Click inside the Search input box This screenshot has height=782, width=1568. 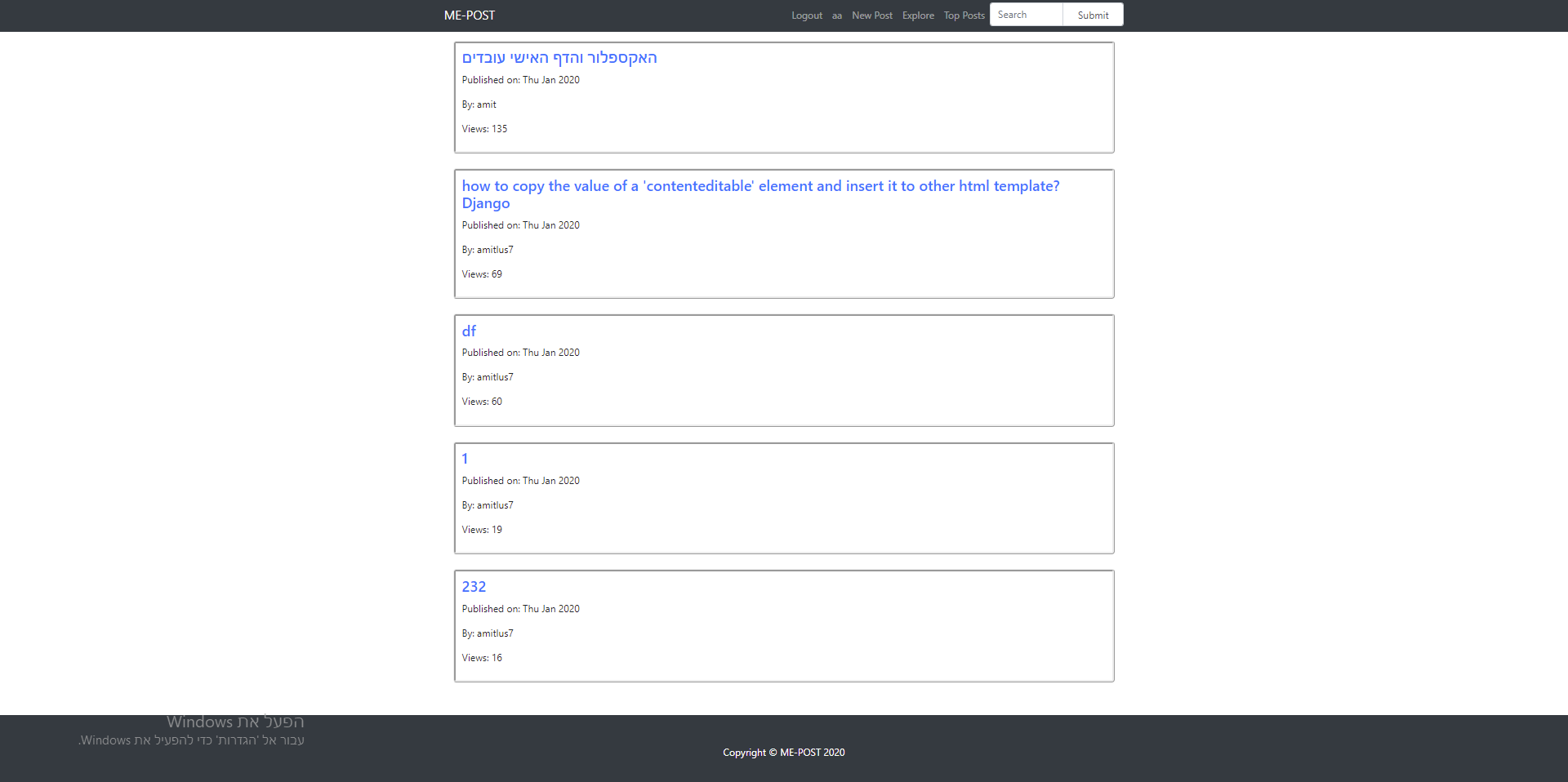point(1025,14)
